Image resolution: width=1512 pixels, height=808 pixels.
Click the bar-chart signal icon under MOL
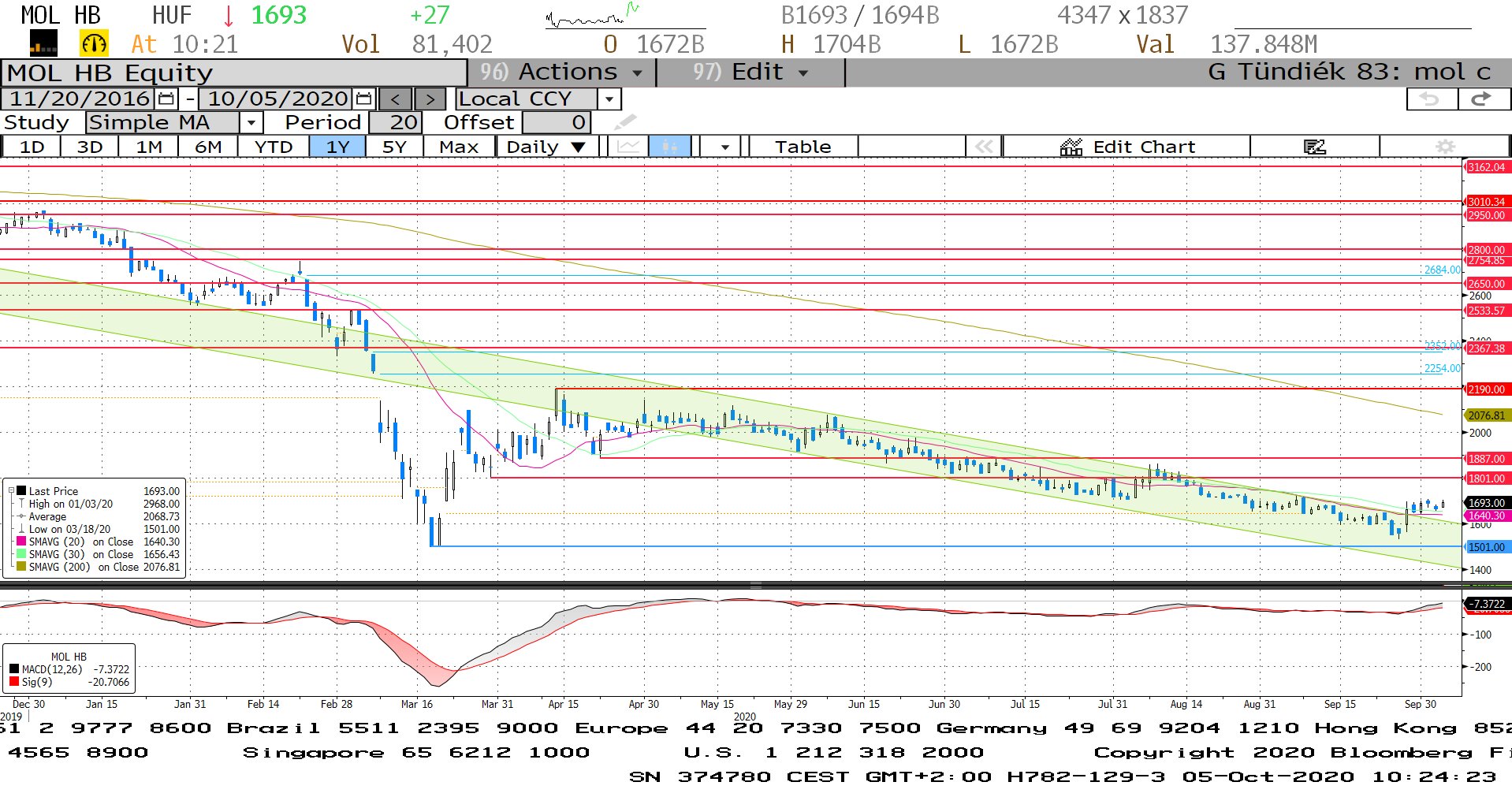click(43, 44)
